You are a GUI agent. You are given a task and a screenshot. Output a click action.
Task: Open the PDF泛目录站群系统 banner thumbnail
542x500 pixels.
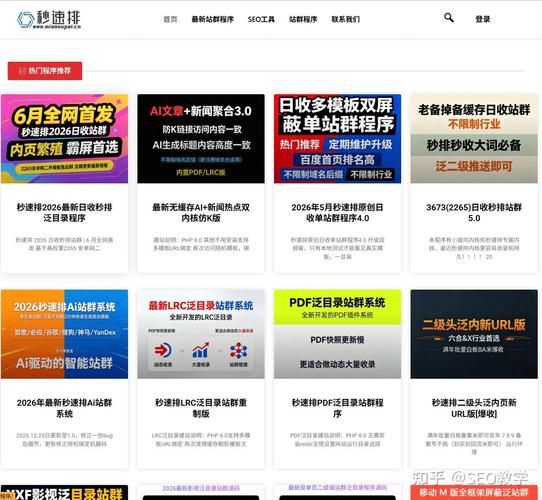pyautogui.click(x=337, y=334)
